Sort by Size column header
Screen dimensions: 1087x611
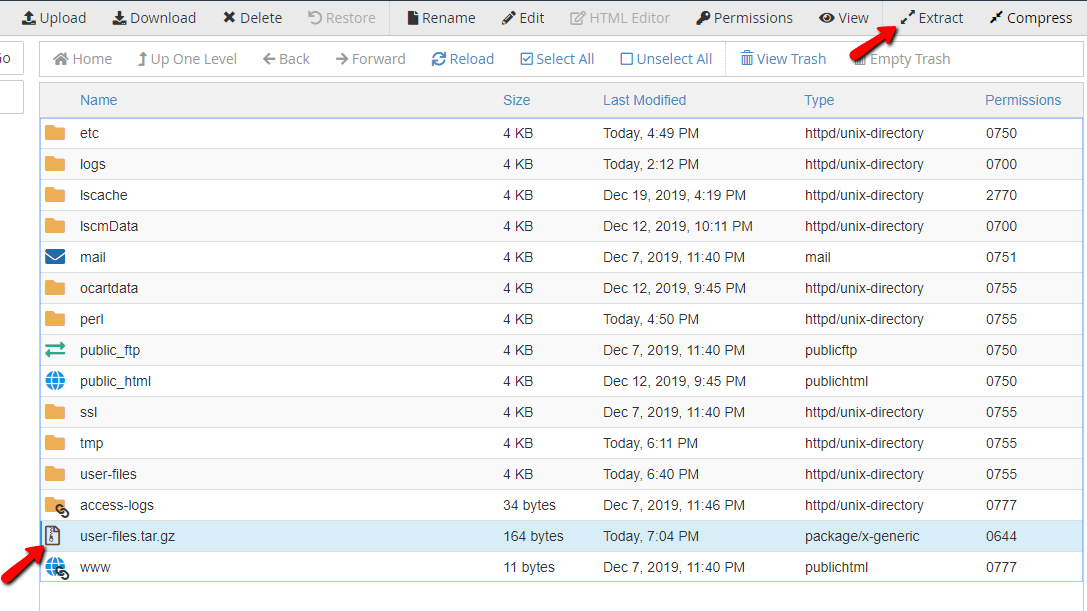pyautogui.click(x=516, y=100)
